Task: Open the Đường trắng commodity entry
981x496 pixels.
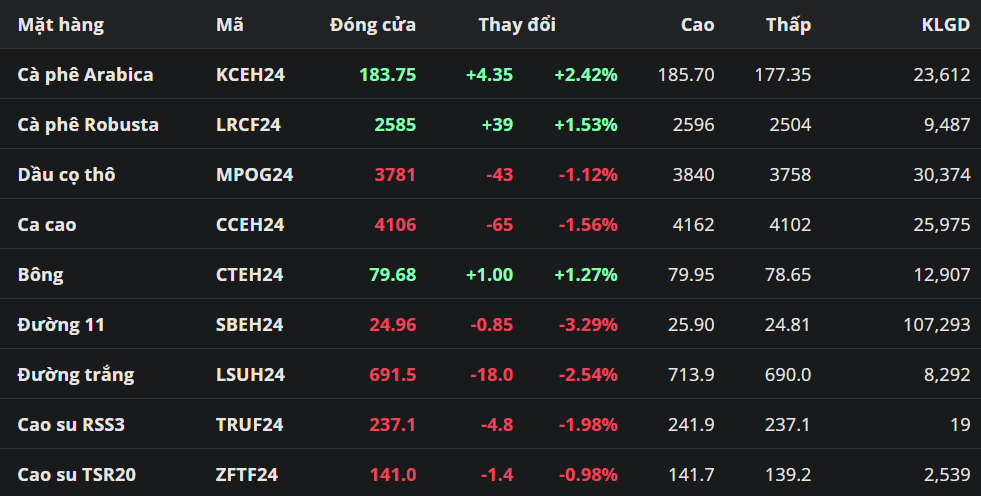Action: pos(76,375)
